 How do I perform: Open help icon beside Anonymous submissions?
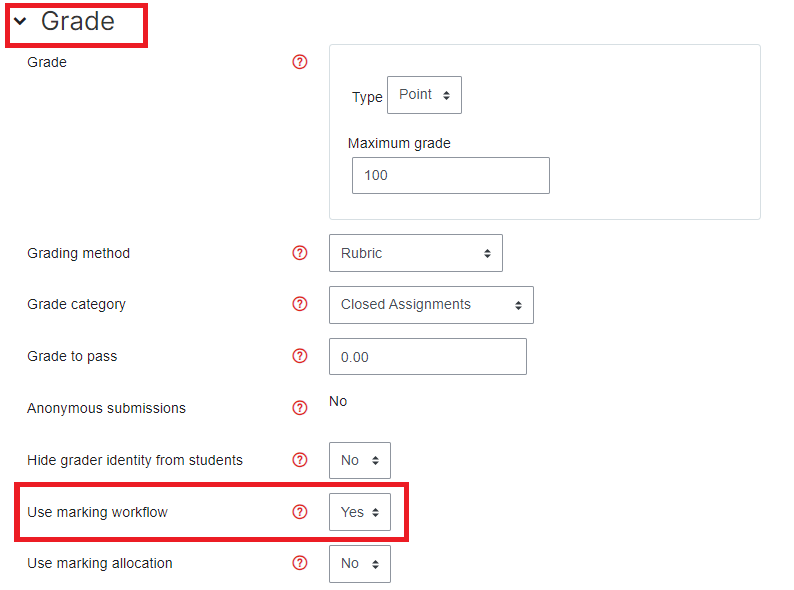(x=300, y=408)
